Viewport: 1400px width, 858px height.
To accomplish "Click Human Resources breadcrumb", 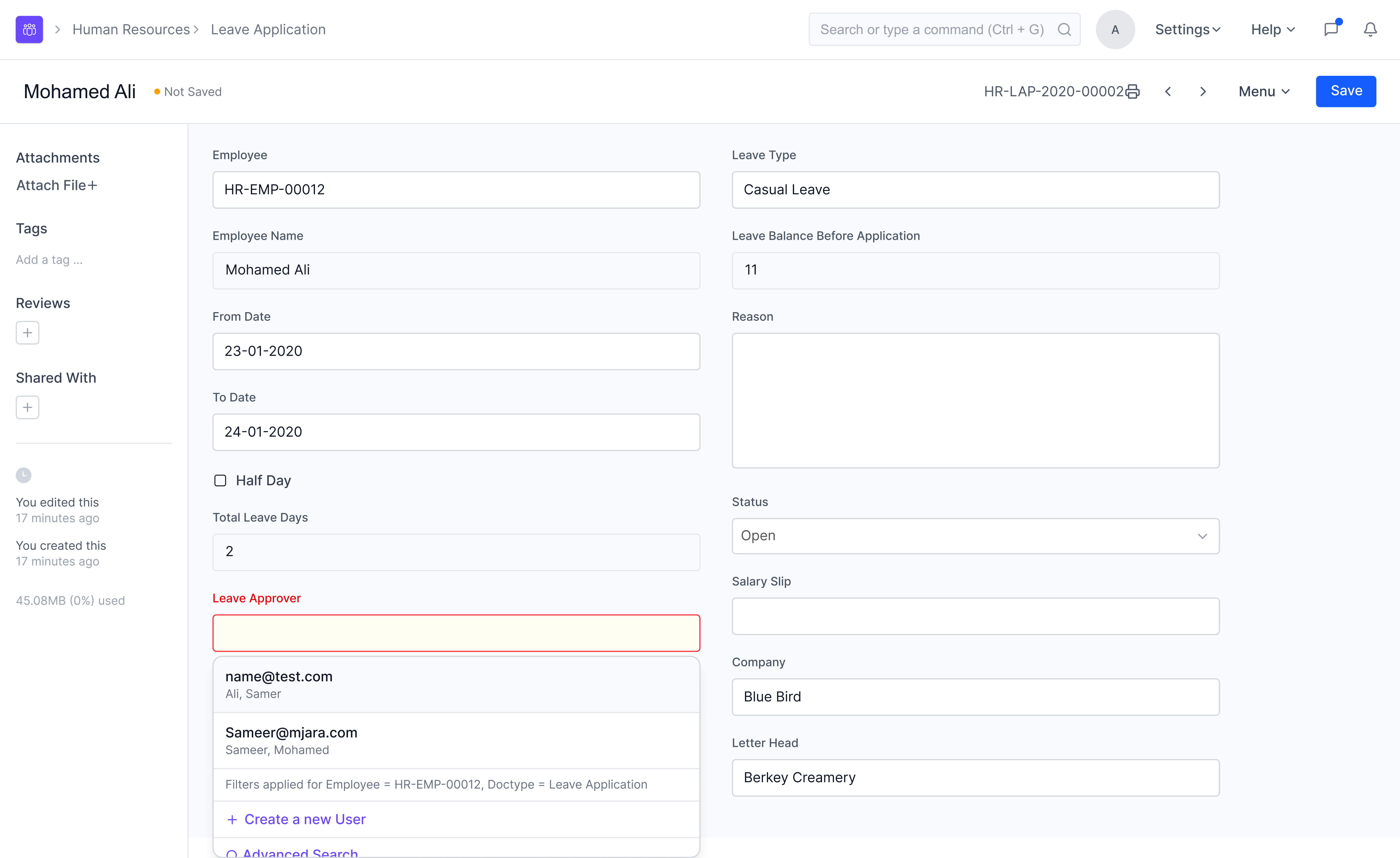I will (x=131, y=30).
